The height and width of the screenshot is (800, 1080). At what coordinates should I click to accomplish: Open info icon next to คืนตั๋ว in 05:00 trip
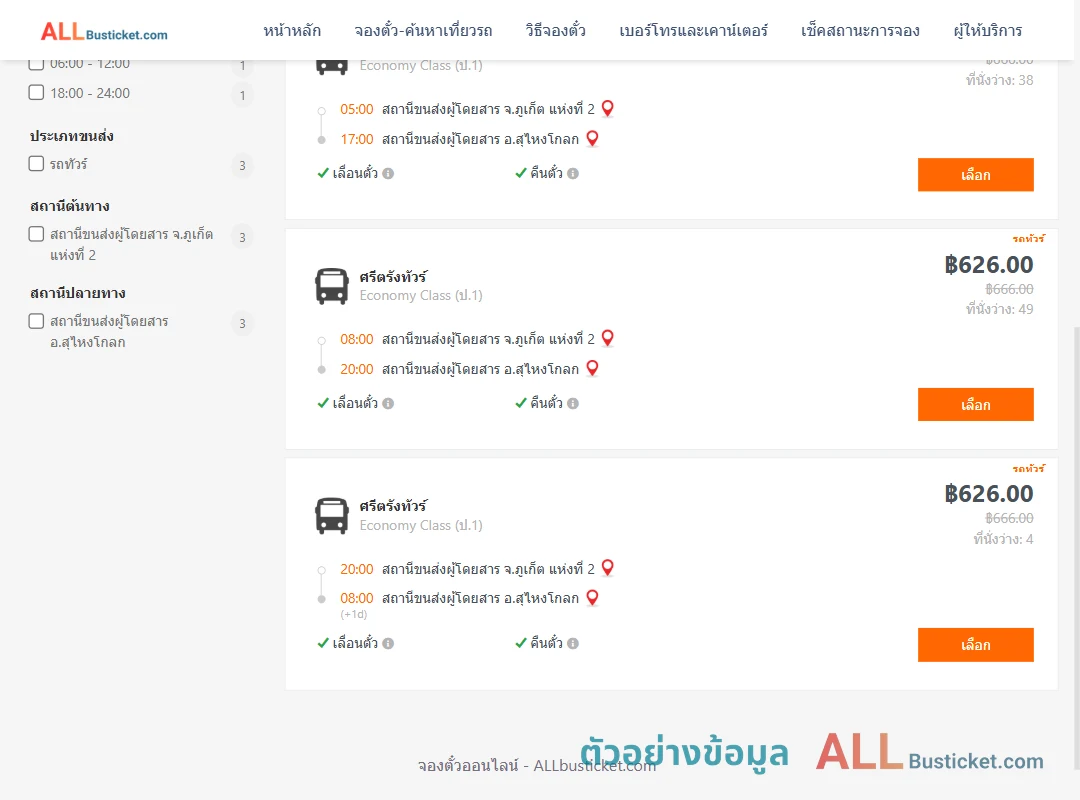573,174
